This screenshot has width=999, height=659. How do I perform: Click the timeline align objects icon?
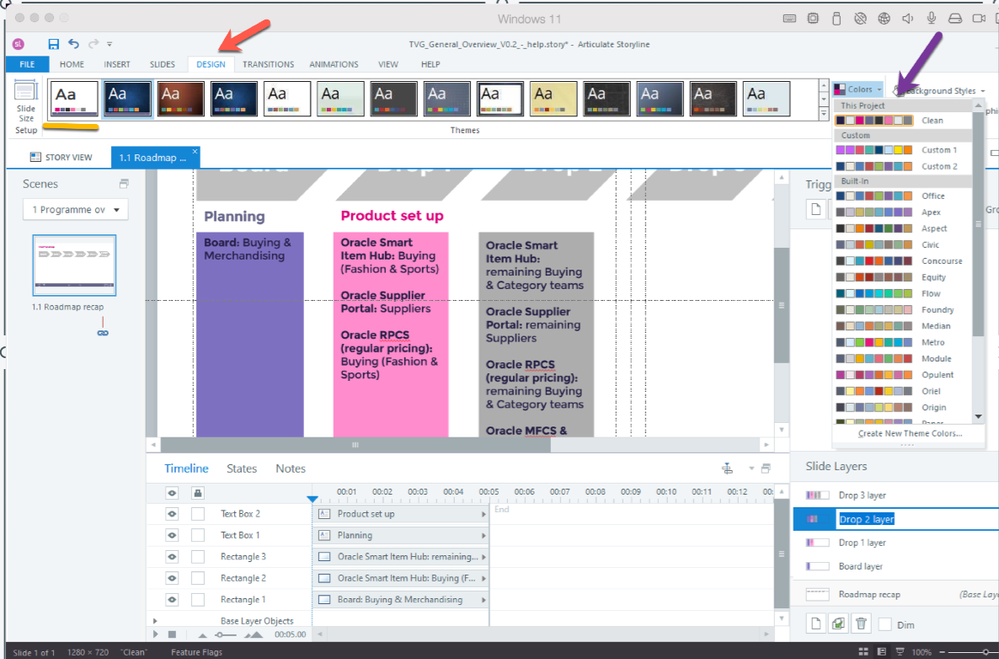(727, 468)
